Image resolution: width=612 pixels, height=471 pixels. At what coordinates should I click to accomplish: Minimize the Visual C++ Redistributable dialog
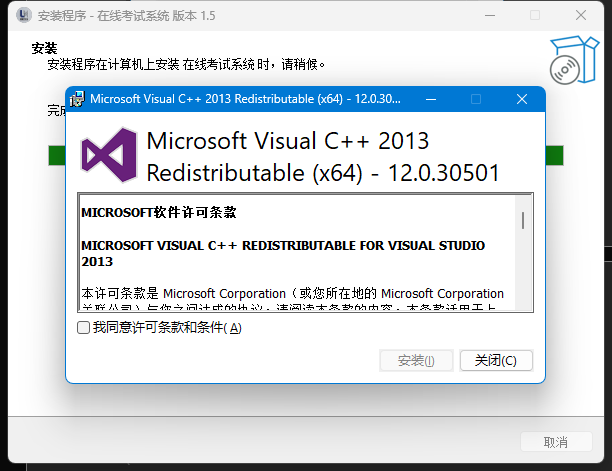[x=431, y=99]
